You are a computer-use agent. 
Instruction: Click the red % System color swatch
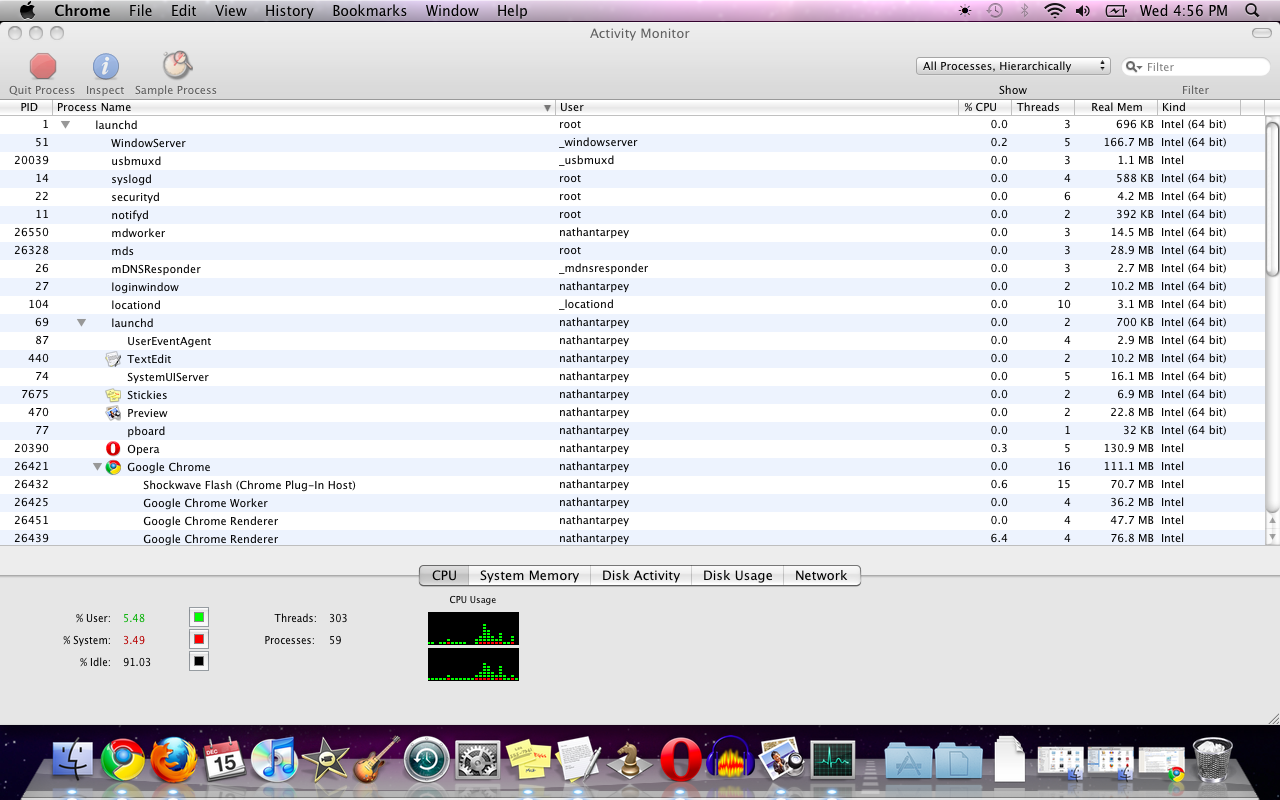tap(199, 639)
